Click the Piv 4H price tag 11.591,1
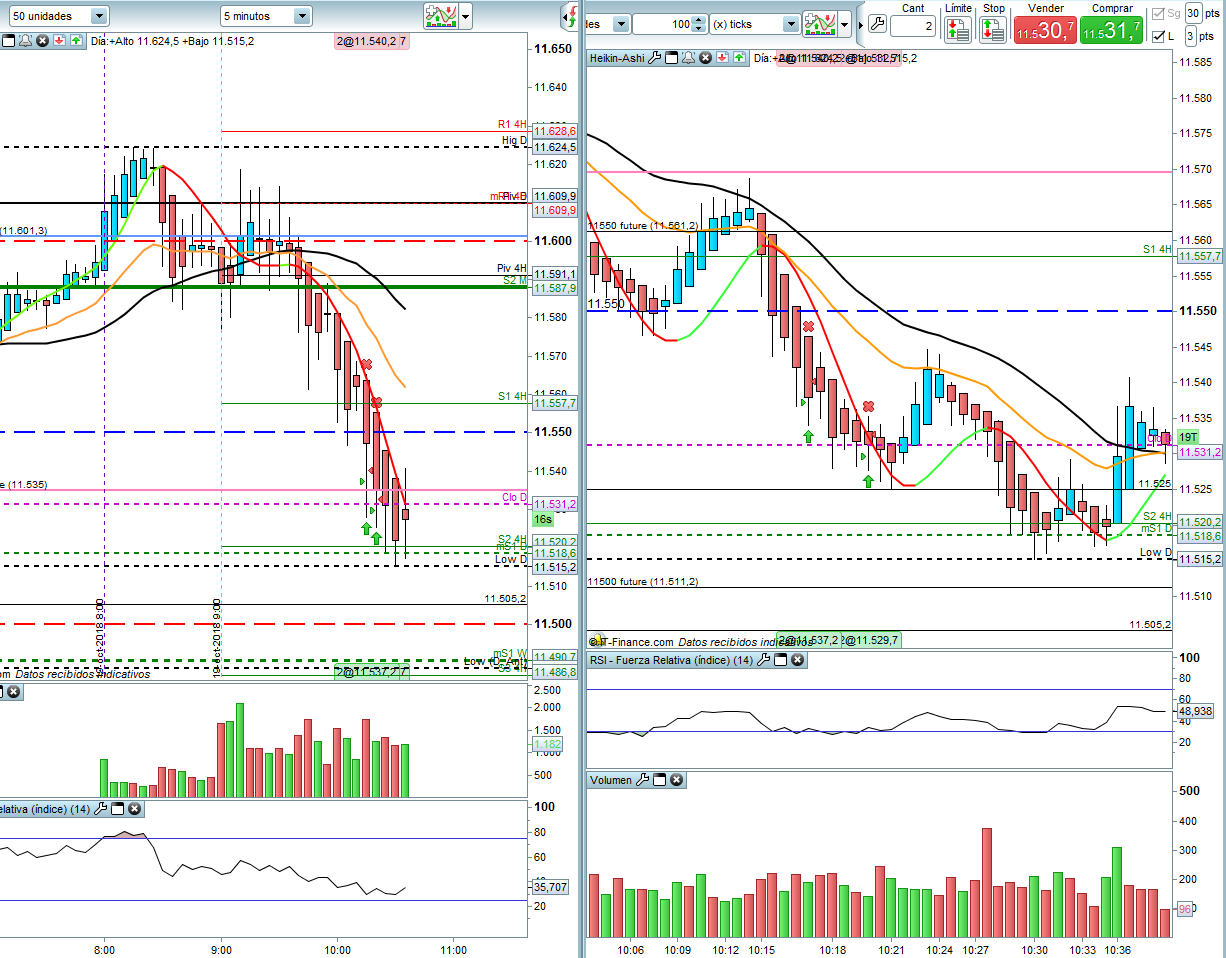 tap(554, 274)
